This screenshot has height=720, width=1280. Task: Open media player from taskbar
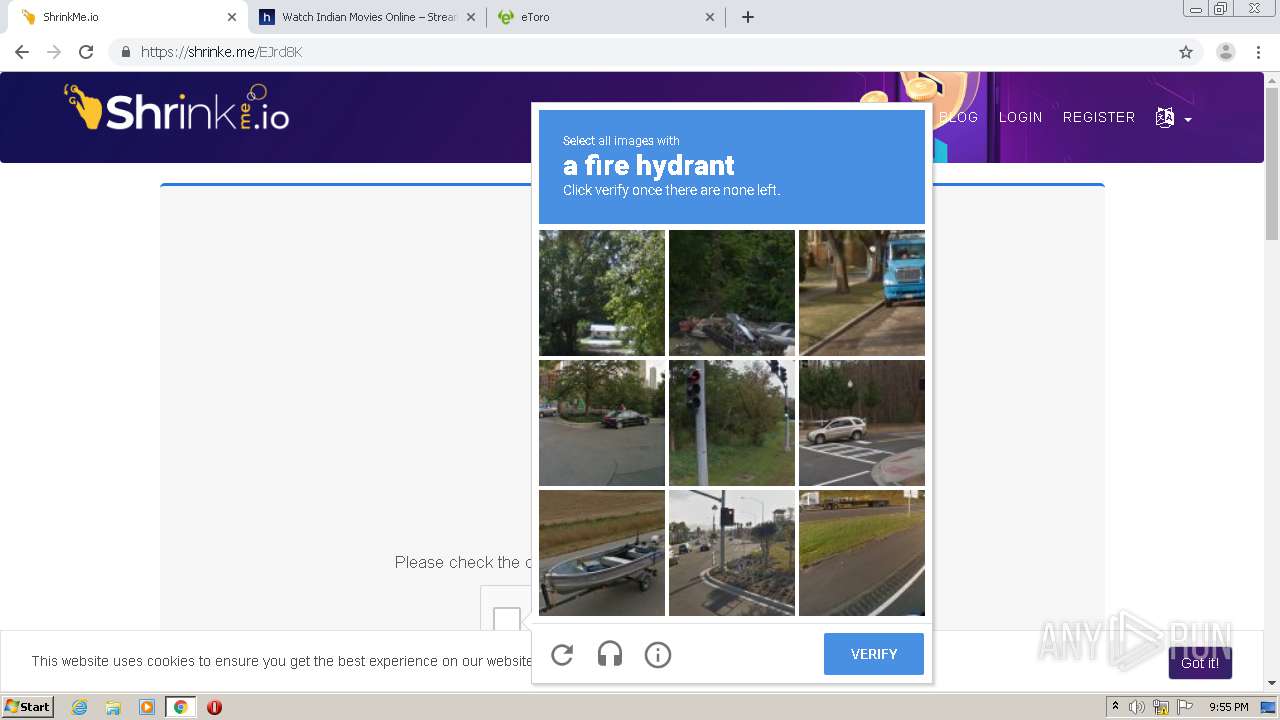(147, 707)
